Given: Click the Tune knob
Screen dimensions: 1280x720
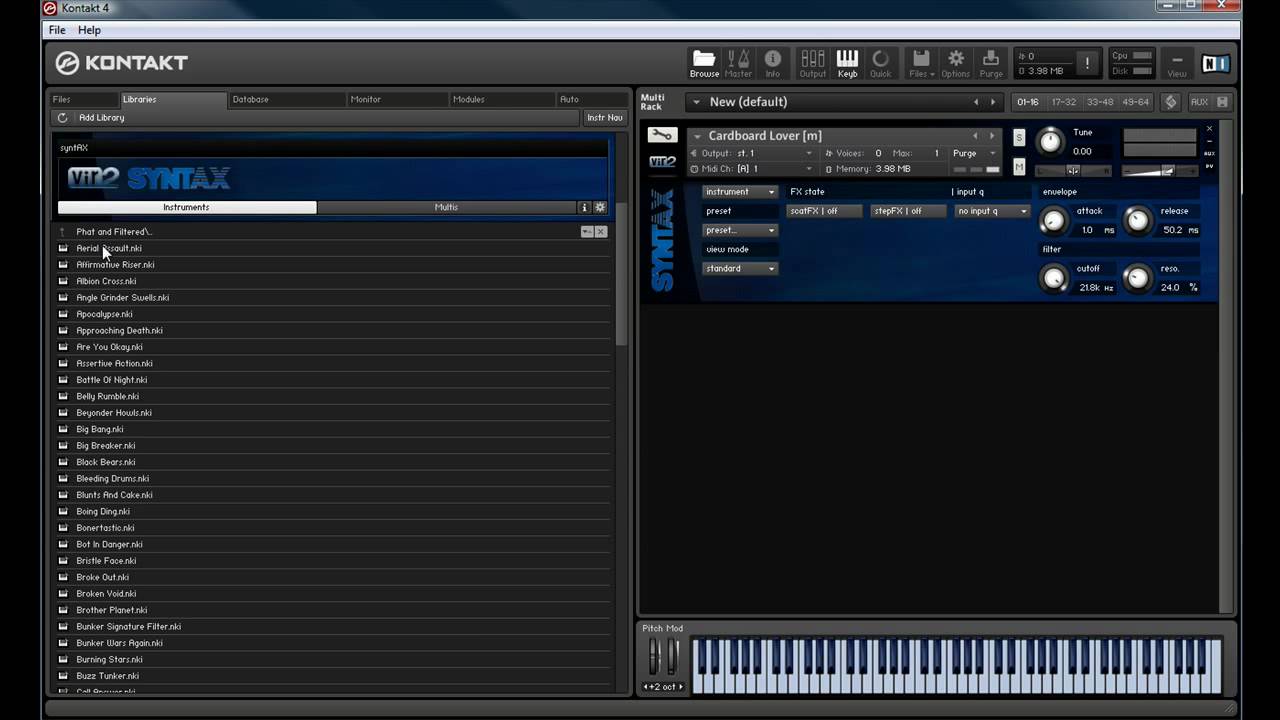Looking at the screenshot, I should click(1049, 141).
